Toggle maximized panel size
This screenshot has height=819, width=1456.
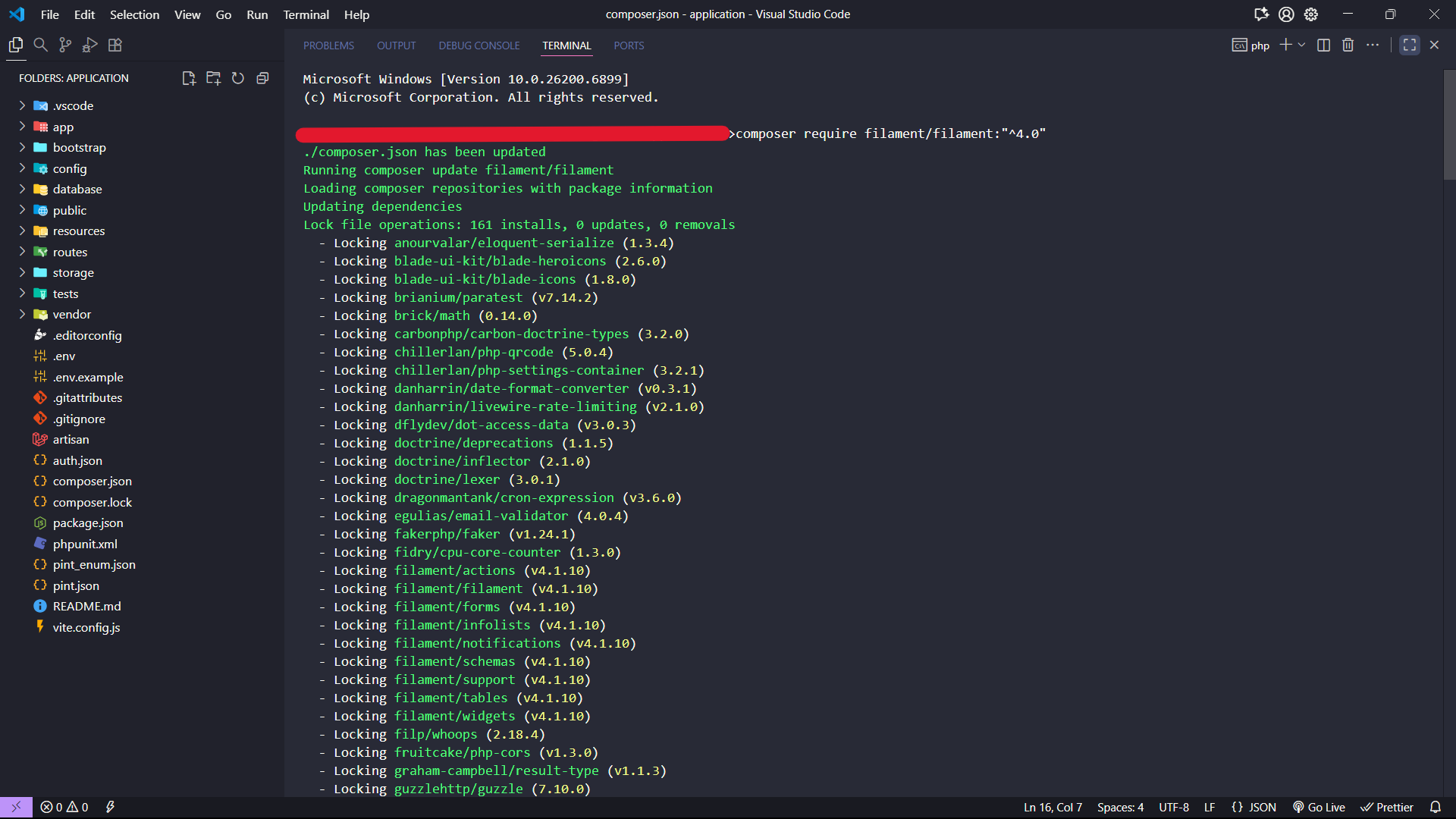[1409, 45]
